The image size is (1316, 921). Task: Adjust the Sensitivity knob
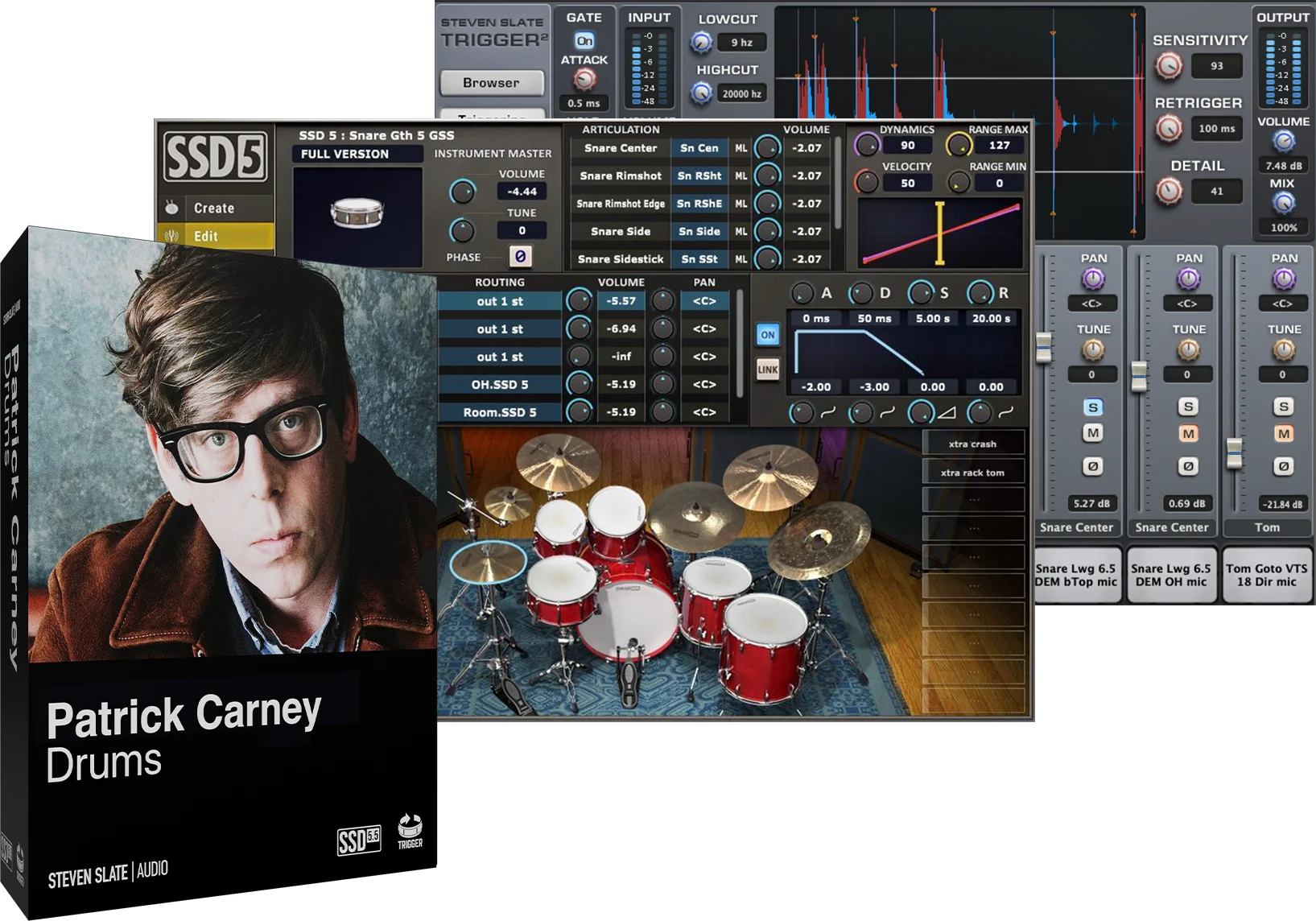click(1169, 66)
